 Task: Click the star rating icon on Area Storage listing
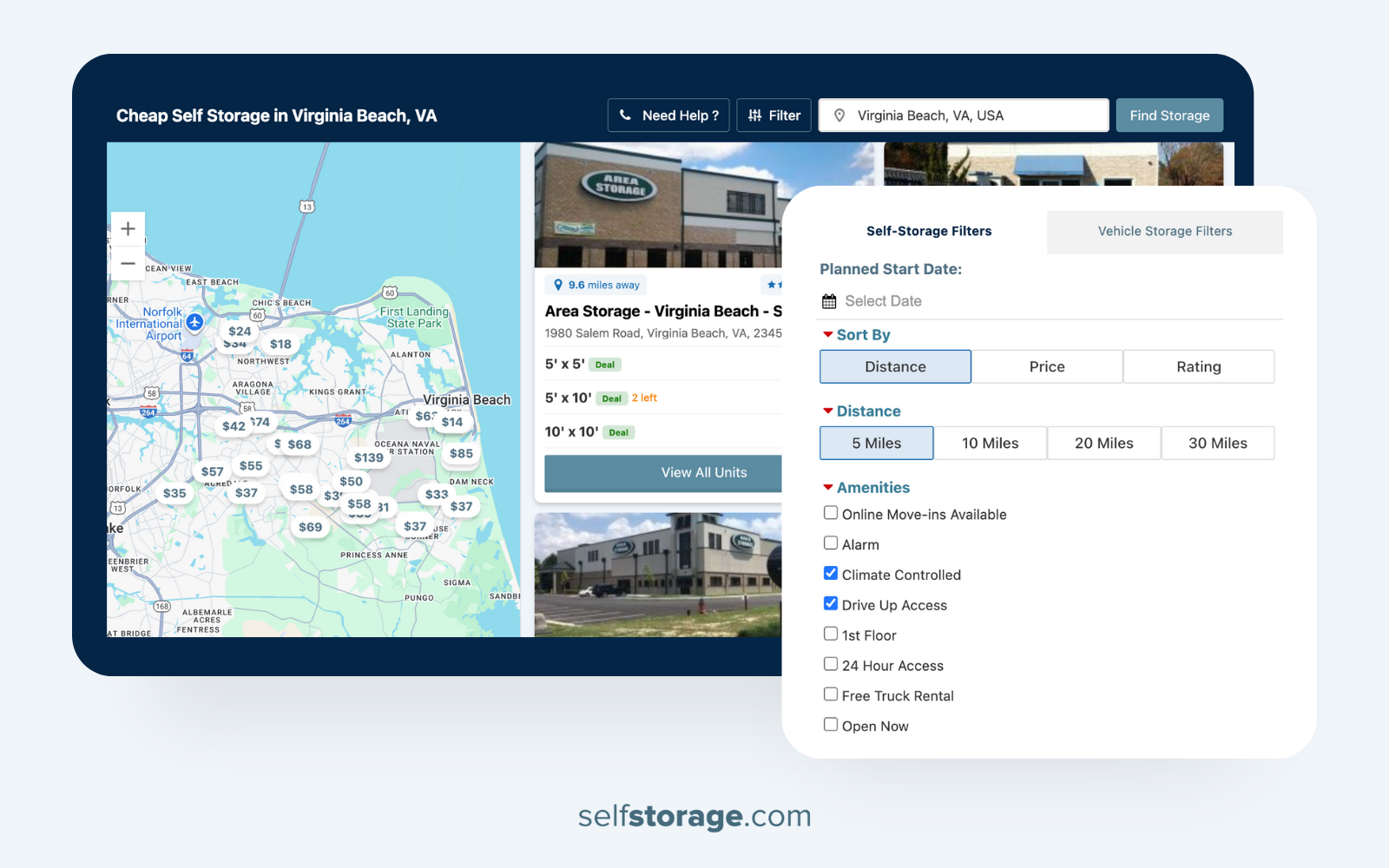pyautogui.click(x=771, y=284)
